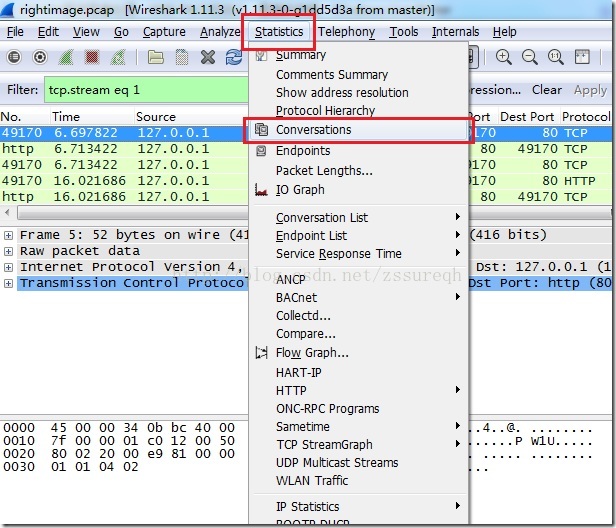This screenshot has width=616, height=528.
Task: Click the filter field with tcp.stream eq 1
Action: point(146,90)
